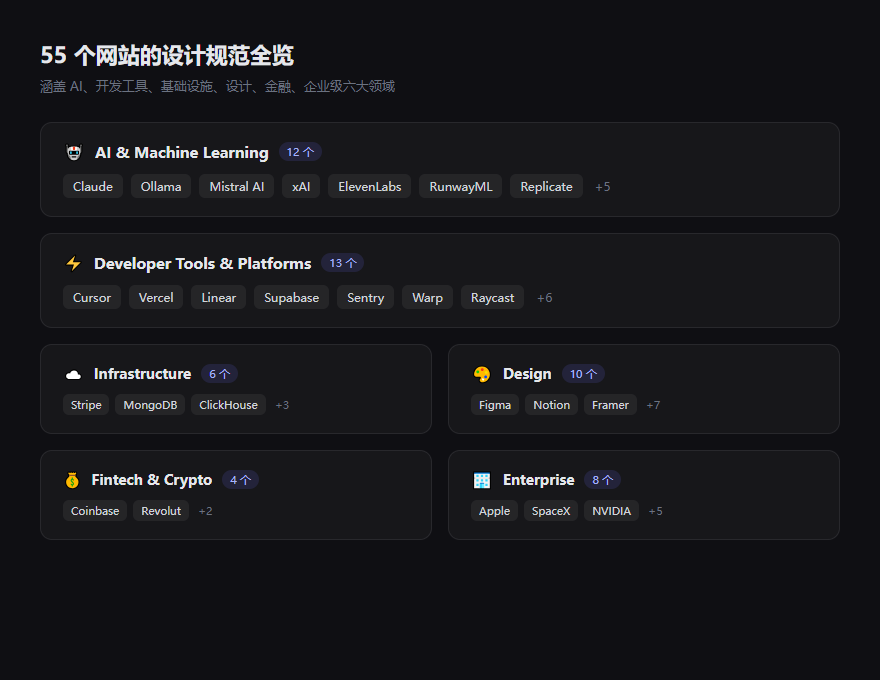Click the Coinbase tag
Screen dimensions: 880x680
point(95,511)
